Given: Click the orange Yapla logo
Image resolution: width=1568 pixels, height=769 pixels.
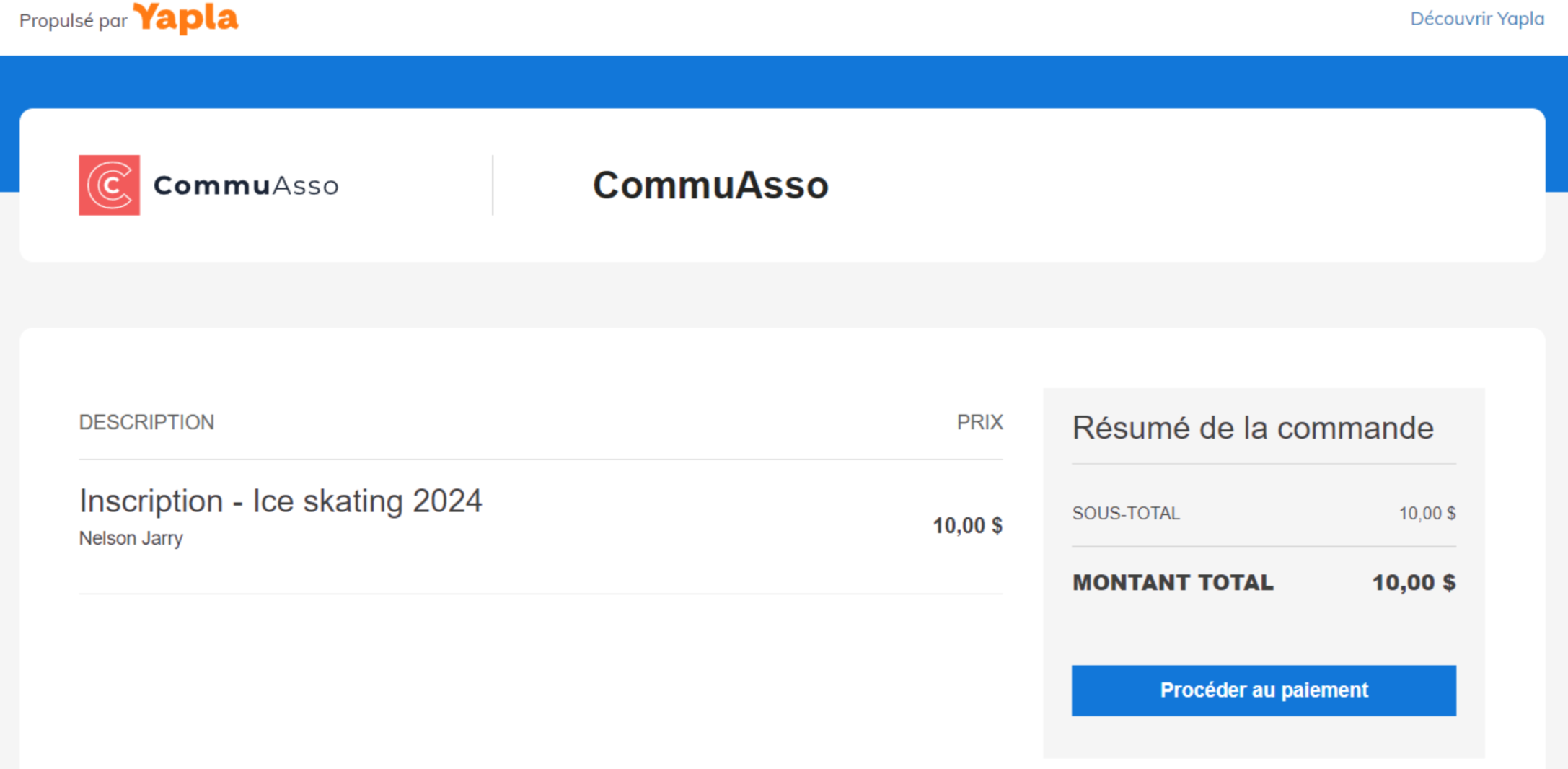Looking at the screenshot, I should point(185,18).
